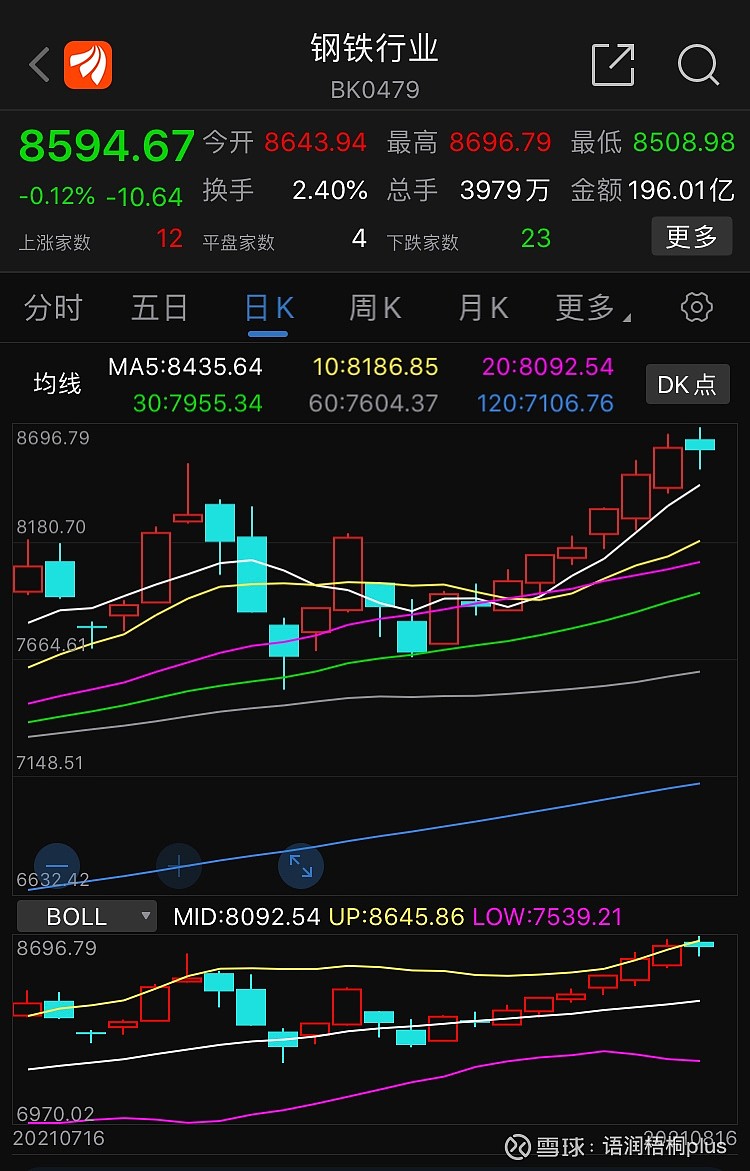Tap the MID:8092.54 BOLL value
The width and height of the screenshot is (750, 1171).
pos(247,916)
